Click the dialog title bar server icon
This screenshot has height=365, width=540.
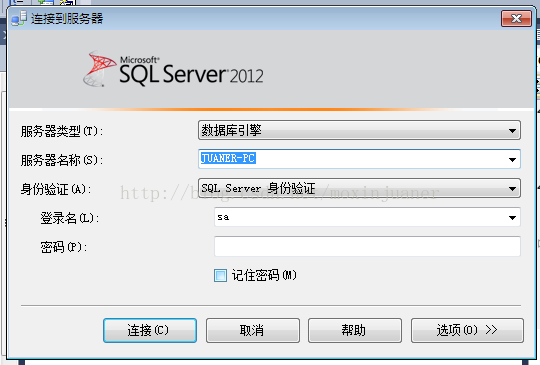pyautogui.click(x=19, y=18)
